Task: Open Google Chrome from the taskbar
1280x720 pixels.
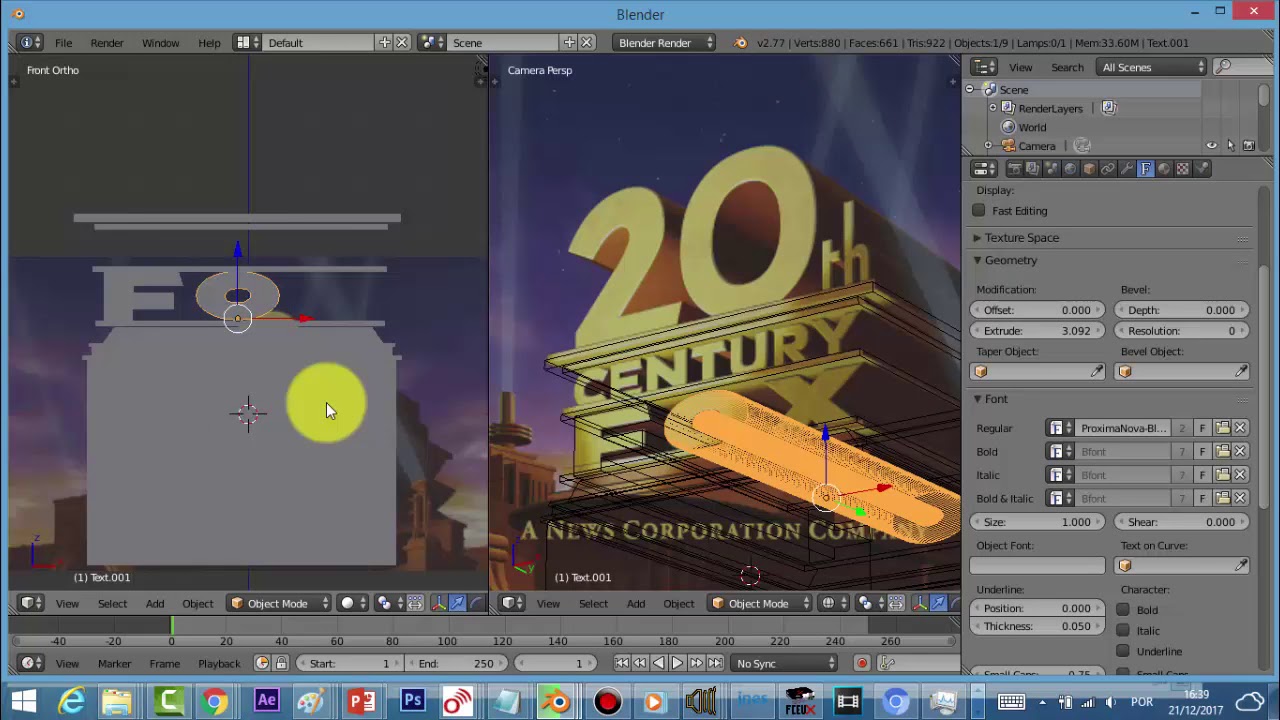Action: [x=215, y=701]
